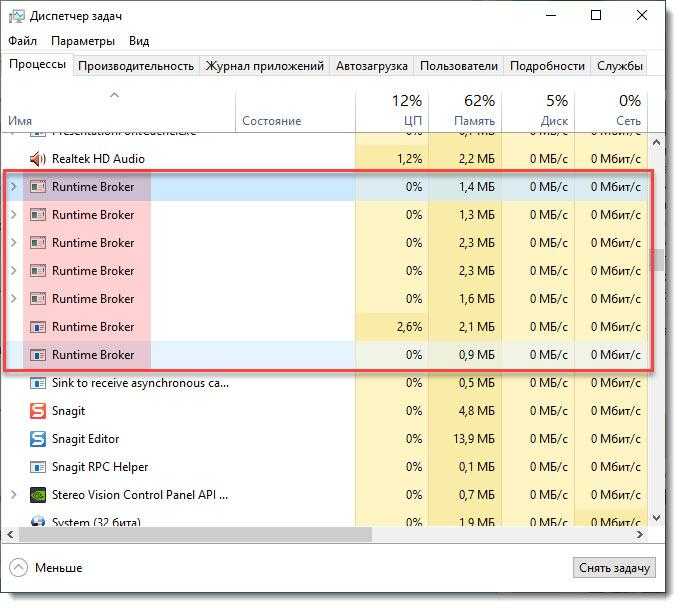
Task: Click the 1,2% CPU value of Realtek
Action: pos(409,159)
